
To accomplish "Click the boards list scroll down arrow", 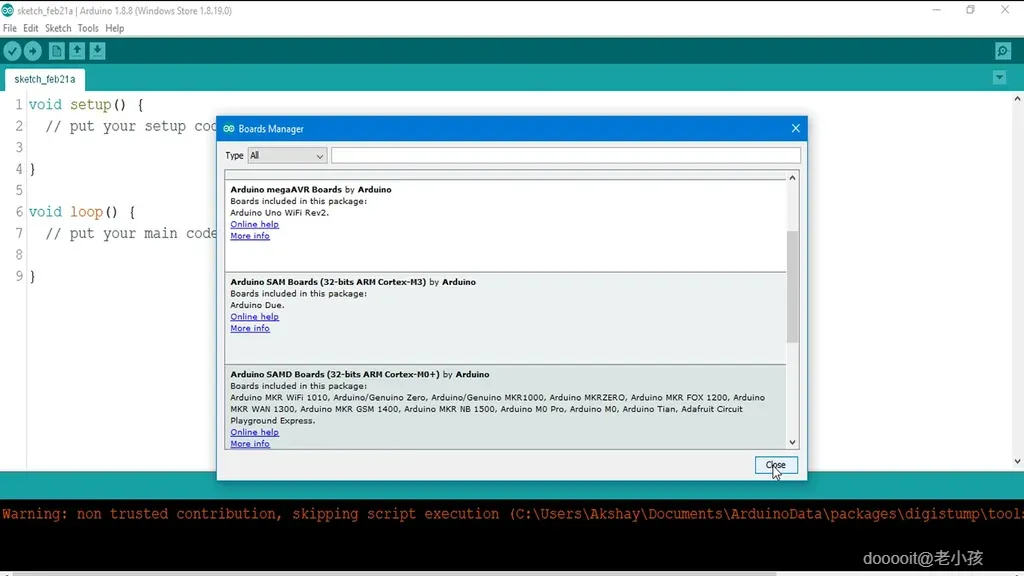I will [x=792, y=442].
